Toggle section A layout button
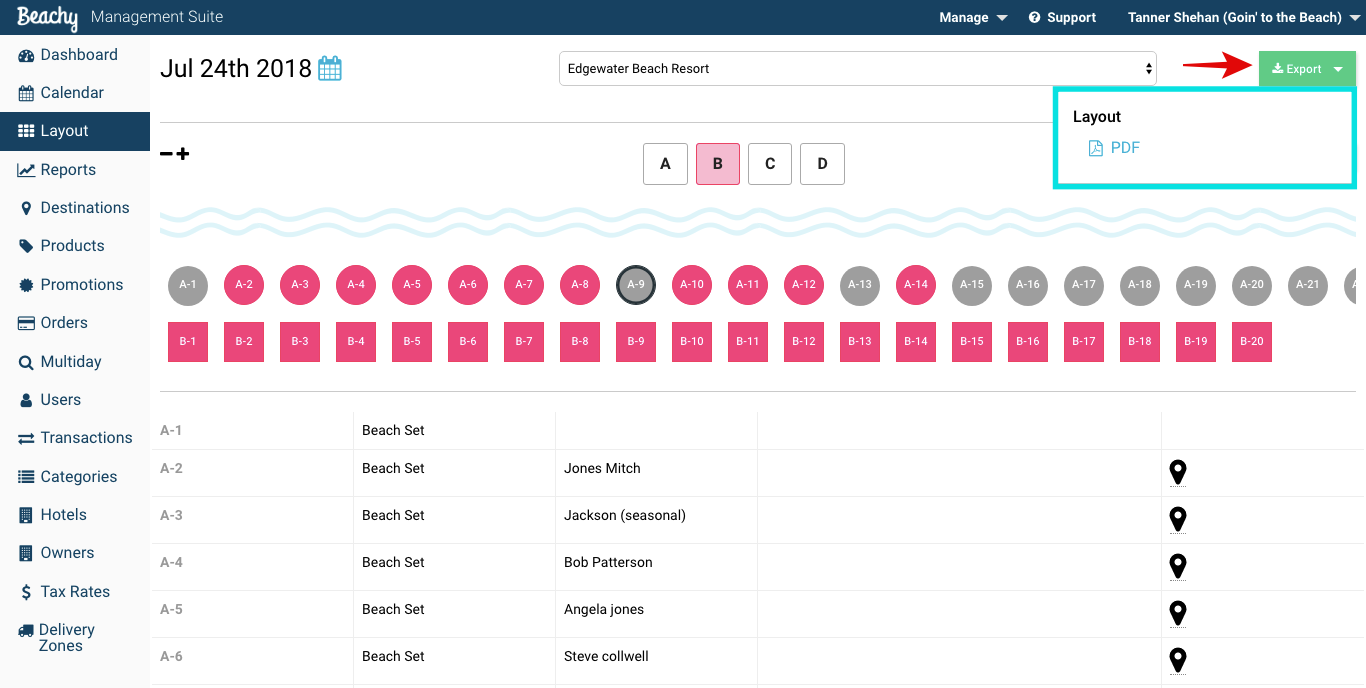This screenshot has height=688, width=1366. pos(665,164)
